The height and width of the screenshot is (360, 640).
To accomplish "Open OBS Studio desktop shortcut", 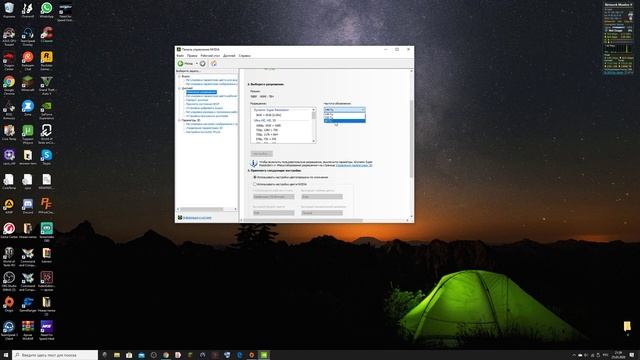I will tap(9, 281).
